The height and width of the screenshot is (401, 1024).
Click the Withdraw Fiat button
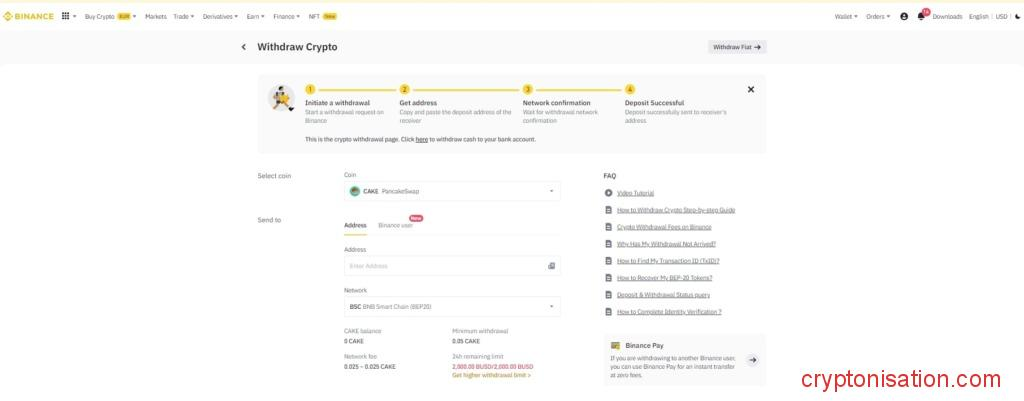737,47
